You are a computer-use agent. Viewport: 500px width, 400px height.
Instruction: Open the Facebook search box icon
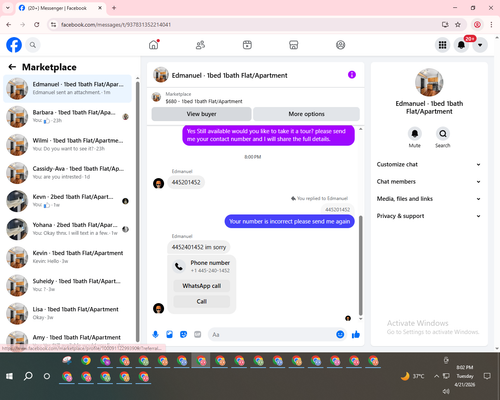(33, 45)
